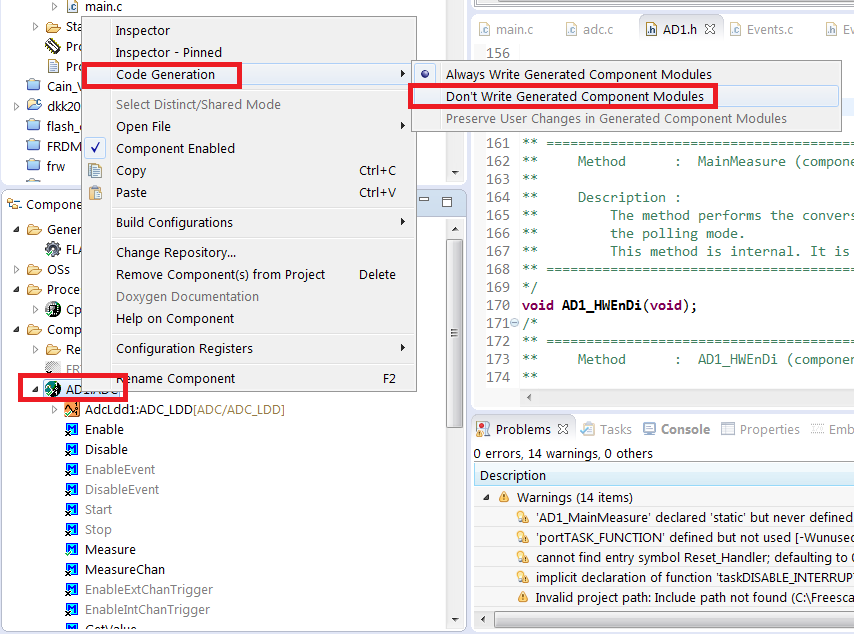Click the Components view vertical scrollbar
The height and width of the screenshot is (634, 854).
click(454, 333)
